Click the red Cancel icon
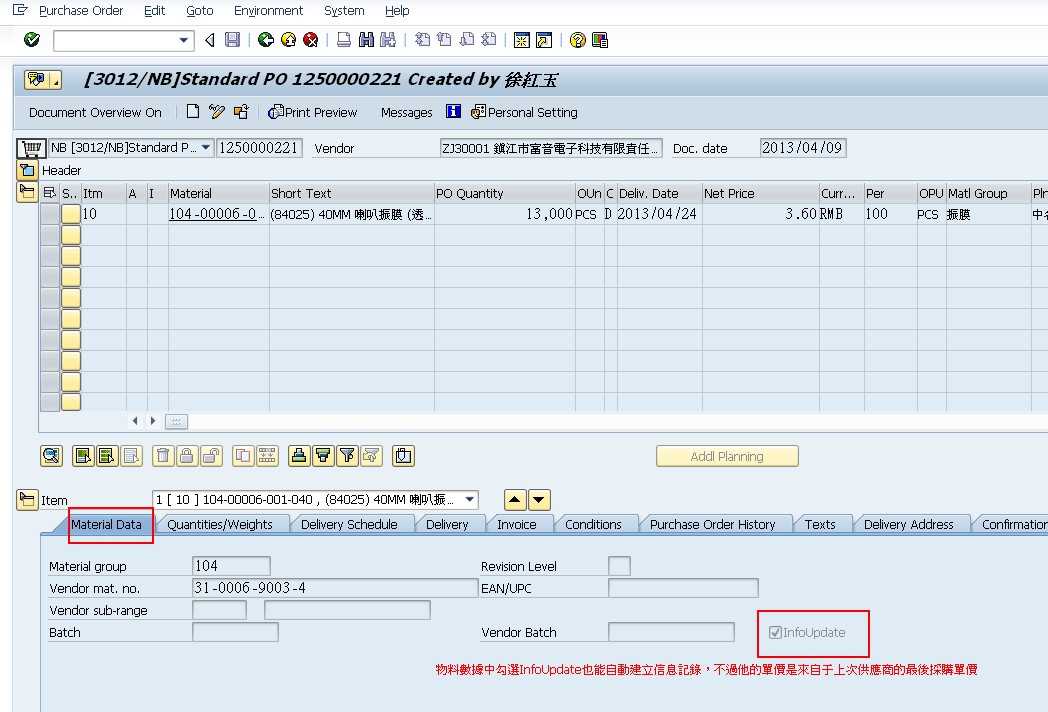Screen dimensions: 1048x712 click(310, 40)
